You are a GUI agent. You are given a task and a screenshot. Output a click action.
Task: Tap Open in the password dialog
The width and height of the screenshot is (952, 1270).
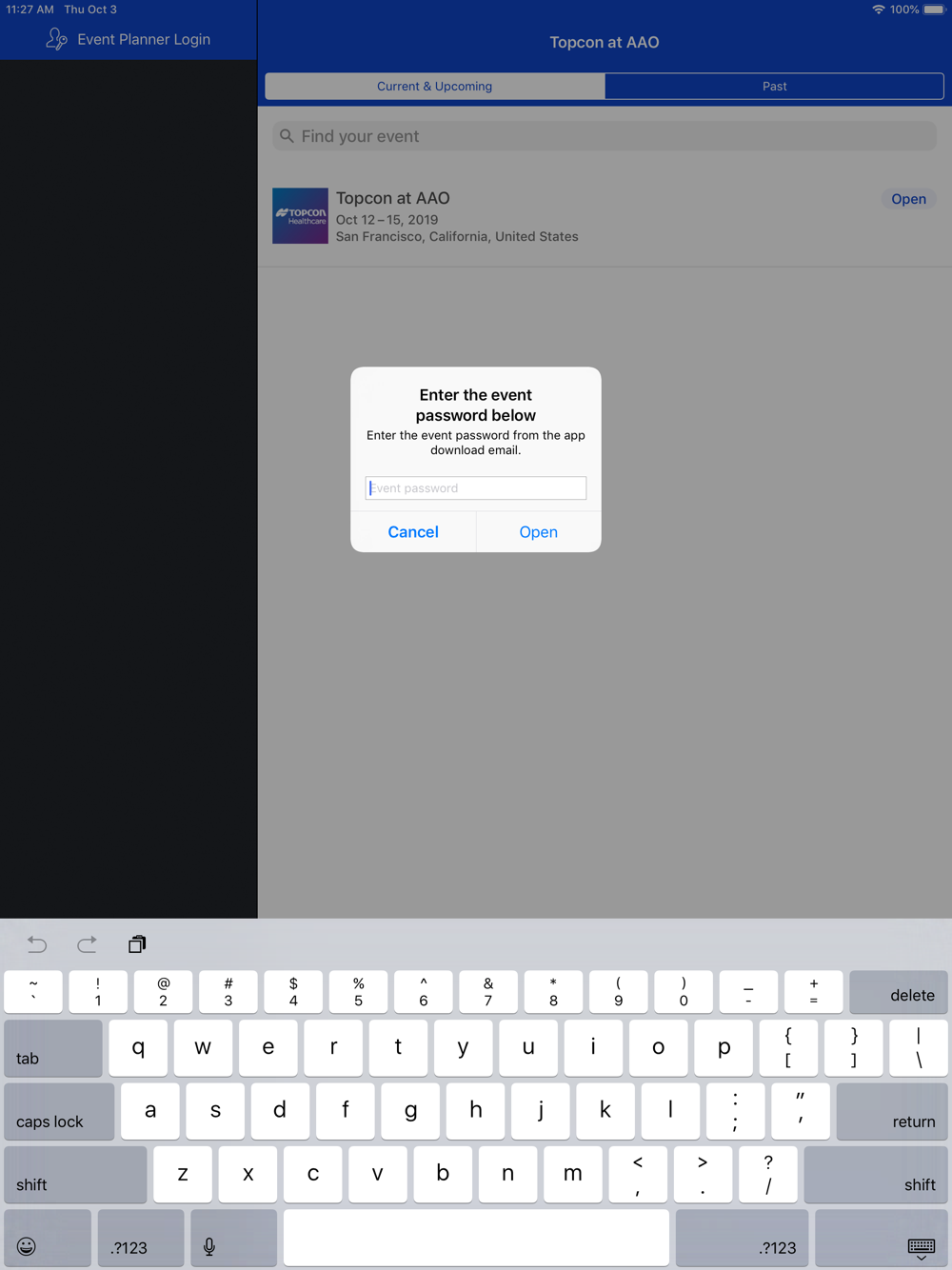click(539, 532)
